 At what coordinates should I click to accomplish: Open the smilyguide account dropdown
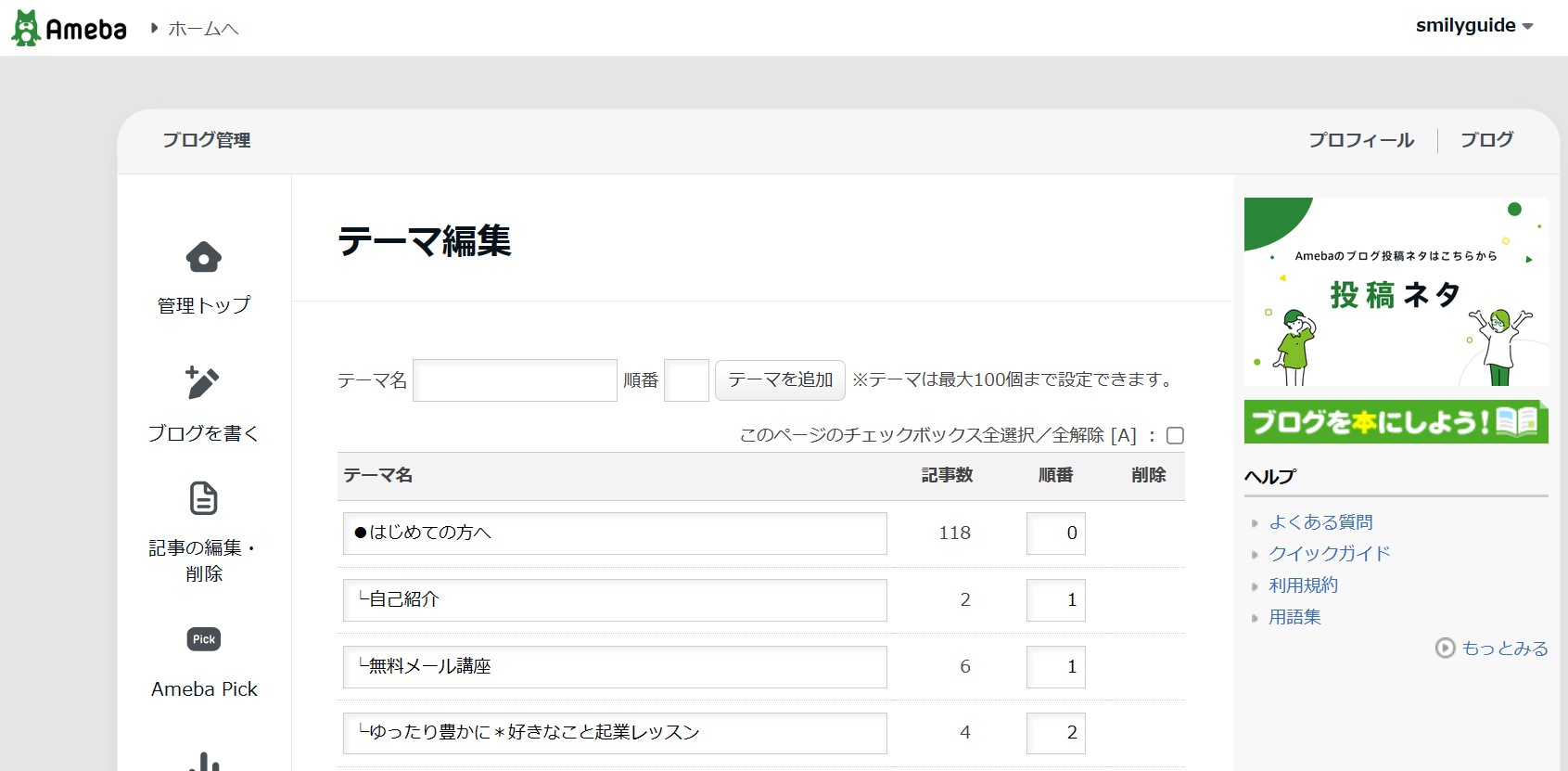click(1474, 26)
